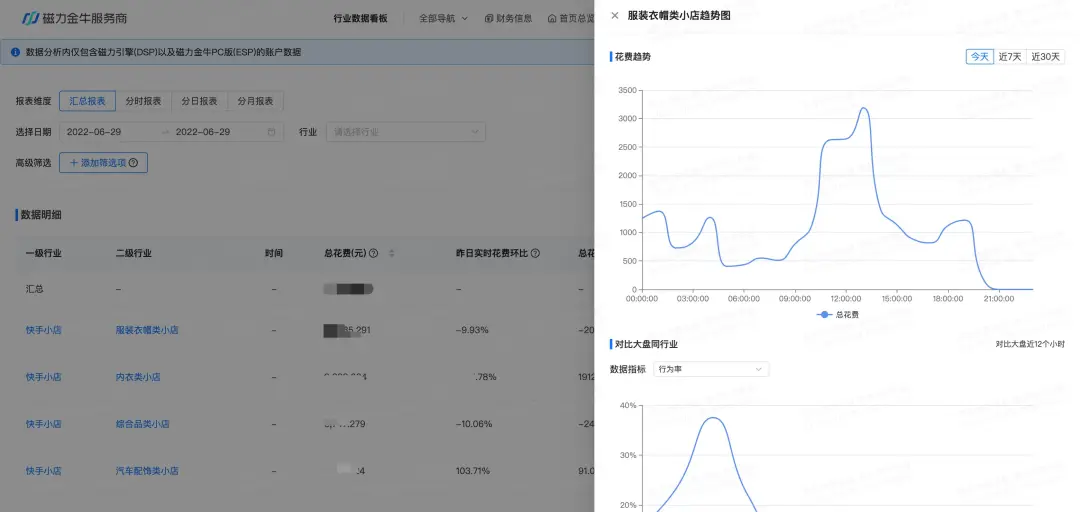Sort by 总花费(元) column arrows
1080x512 pixels.
391,254
